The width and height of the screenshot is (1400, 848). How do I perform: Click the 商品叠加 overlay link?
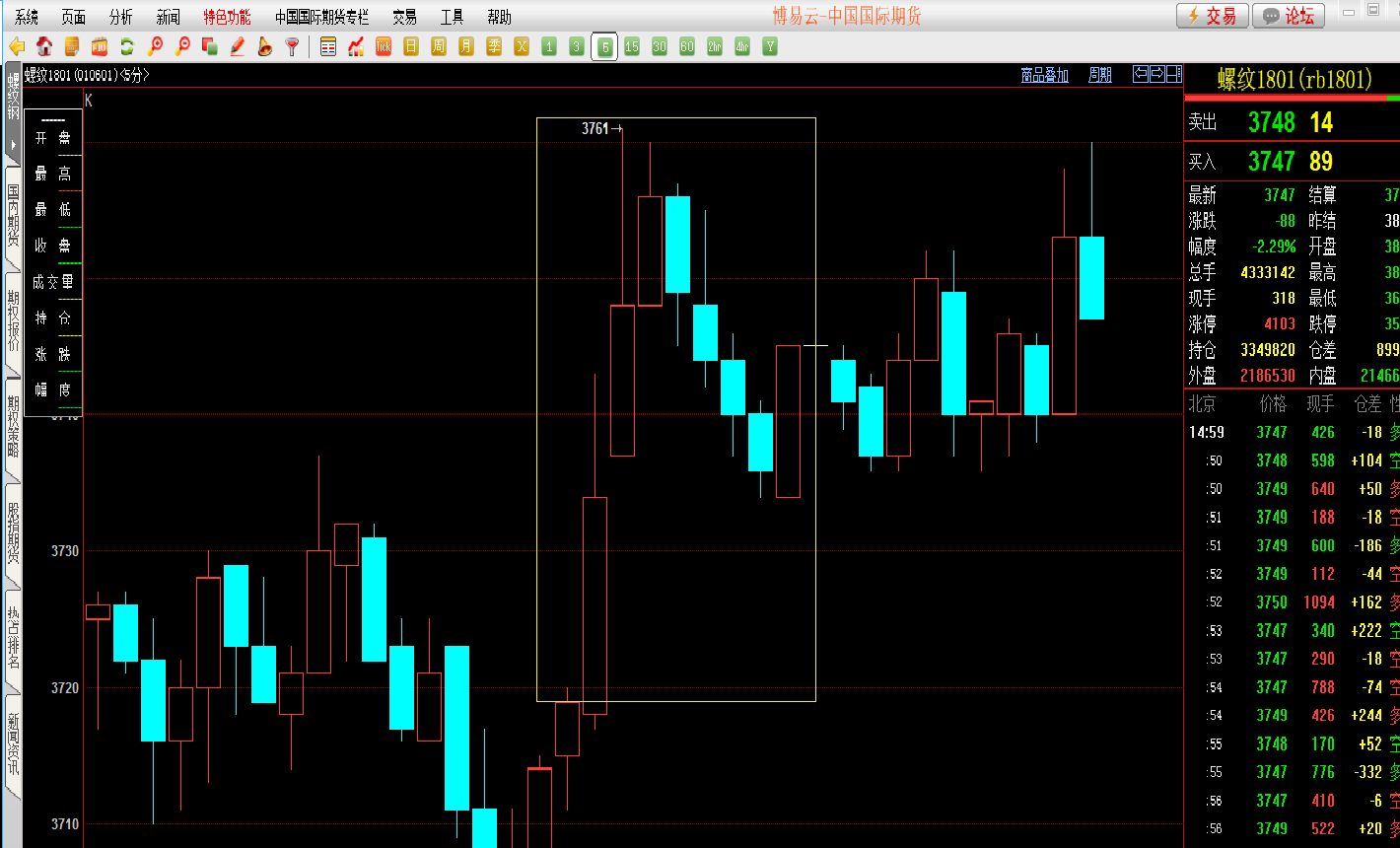[x=1044, y=75]
